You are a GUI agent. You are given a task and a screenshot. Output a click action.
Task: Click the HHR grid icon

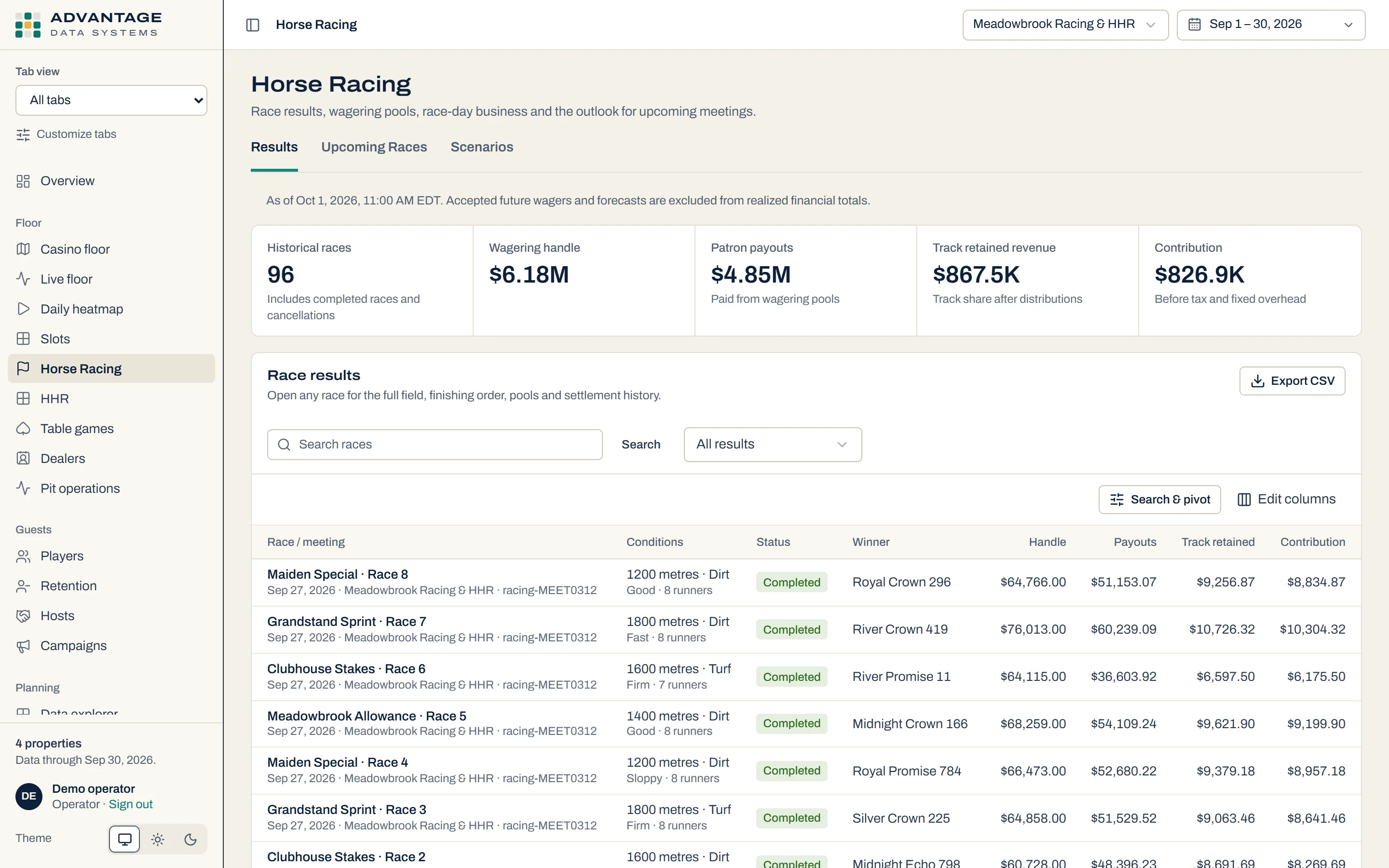pyautogui.click(x=23, y=398)
